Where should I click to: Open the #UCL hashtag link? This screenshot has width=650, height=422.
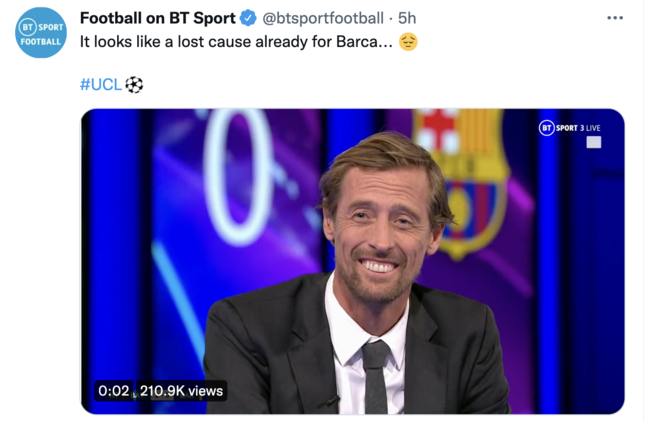[x=100, y=84]
